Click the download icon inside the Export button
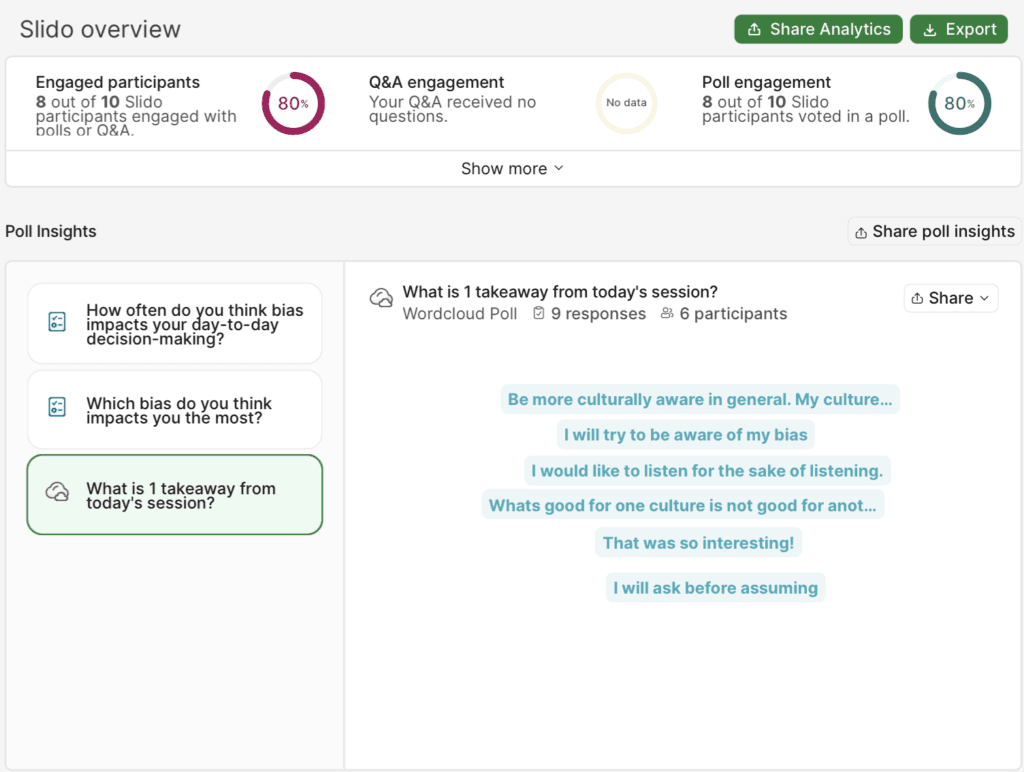 [x=928, y=29]
